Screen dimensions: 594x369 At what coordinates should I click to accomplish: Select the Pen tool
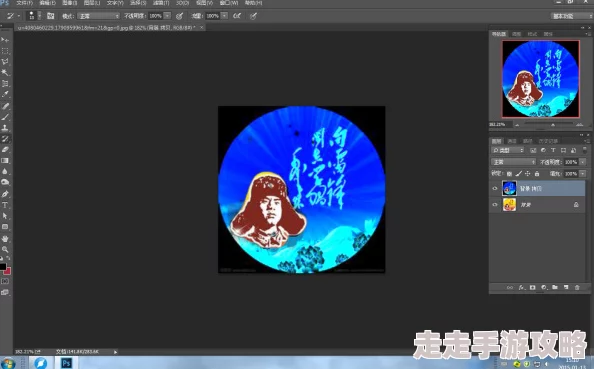coord(5,194)
